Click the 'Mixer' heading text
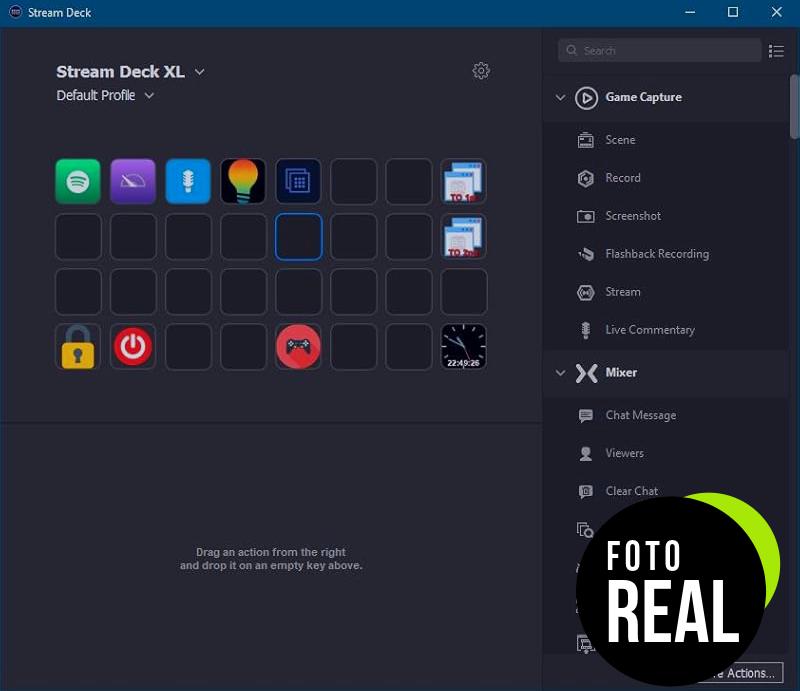The width and height of the screenshot is (800, 691). 621,373
